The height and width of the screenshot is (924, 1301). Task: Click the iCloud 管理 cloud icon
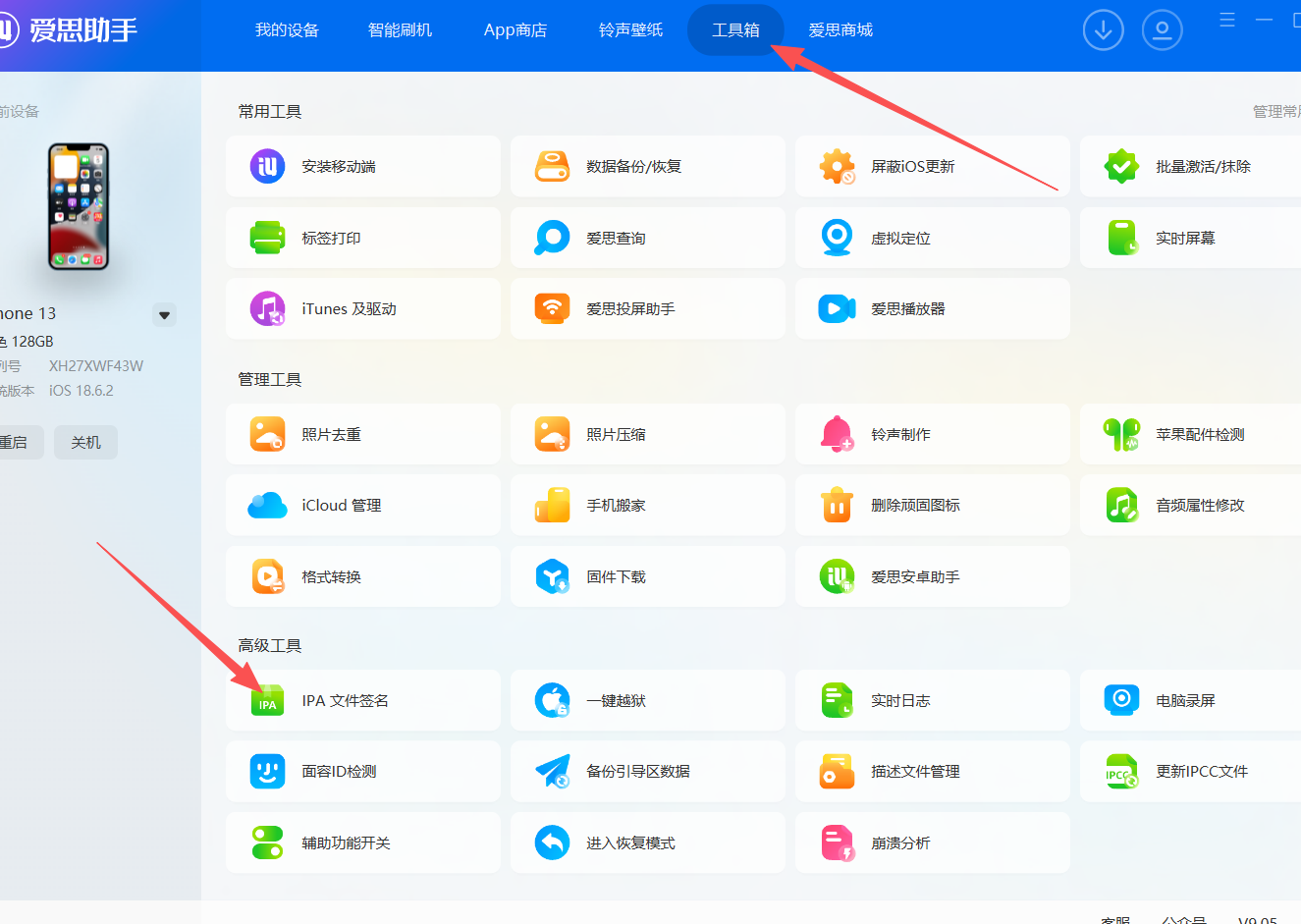click(x=267, y=506)
